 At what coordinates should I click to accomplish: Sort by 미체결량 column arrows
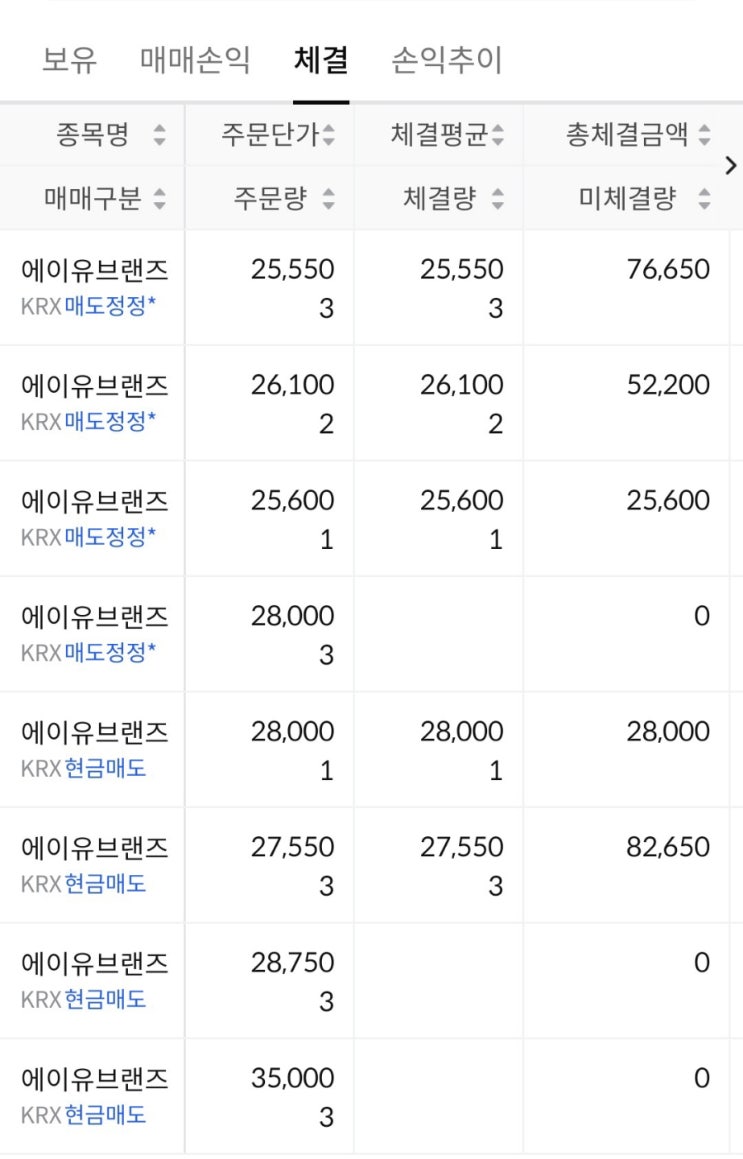[705, 199]
